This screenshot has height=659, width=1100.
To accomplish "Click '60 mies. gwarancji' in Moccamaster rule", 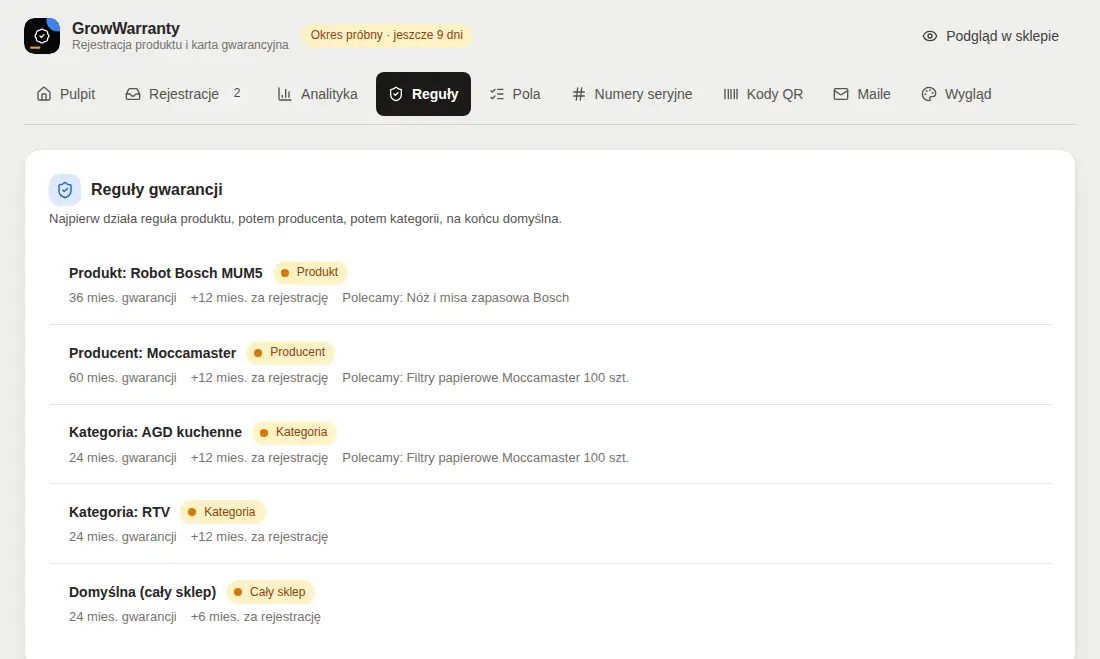I will (x=123, y=378).
